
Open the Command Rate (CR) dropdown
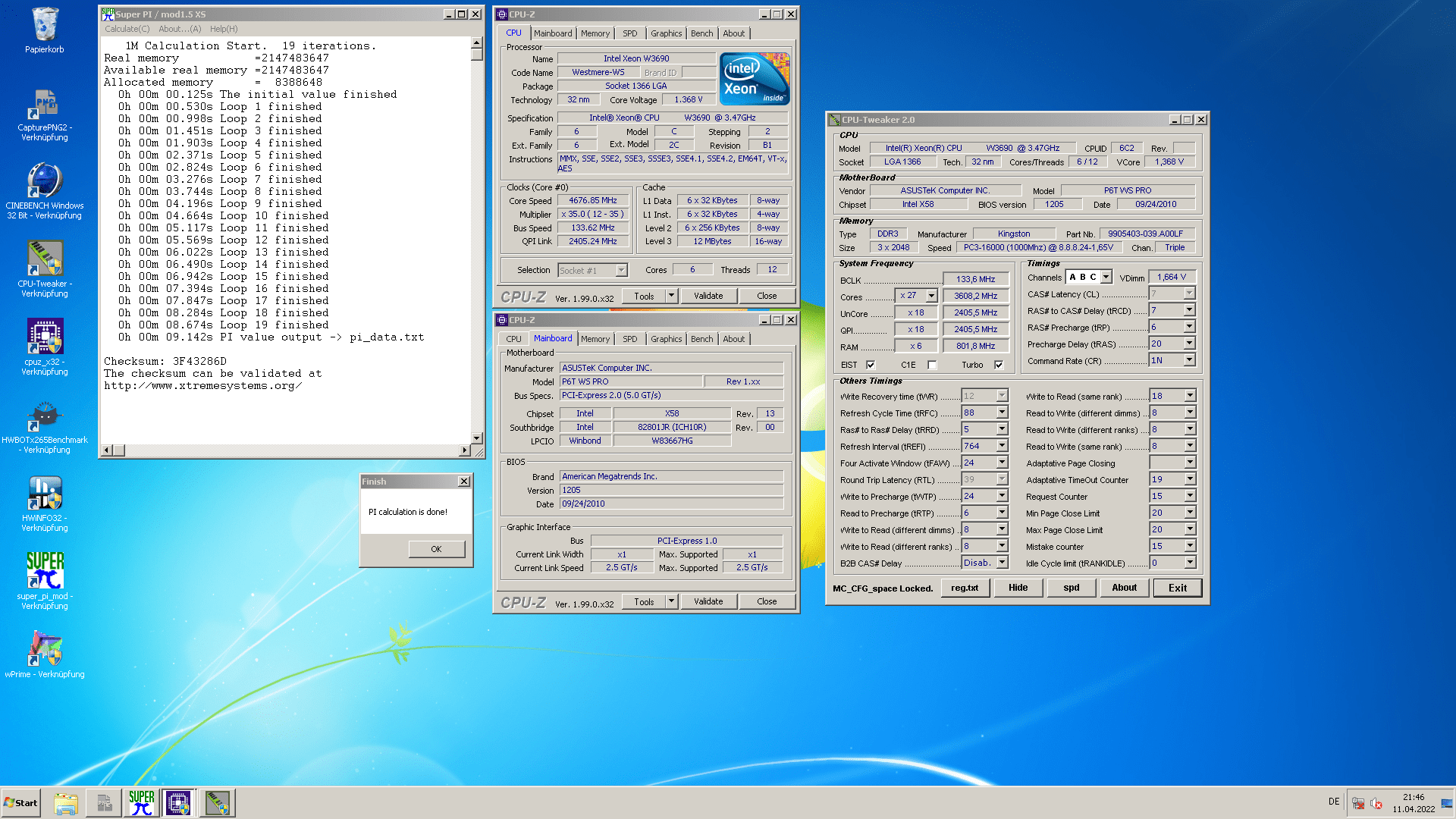1189,360
